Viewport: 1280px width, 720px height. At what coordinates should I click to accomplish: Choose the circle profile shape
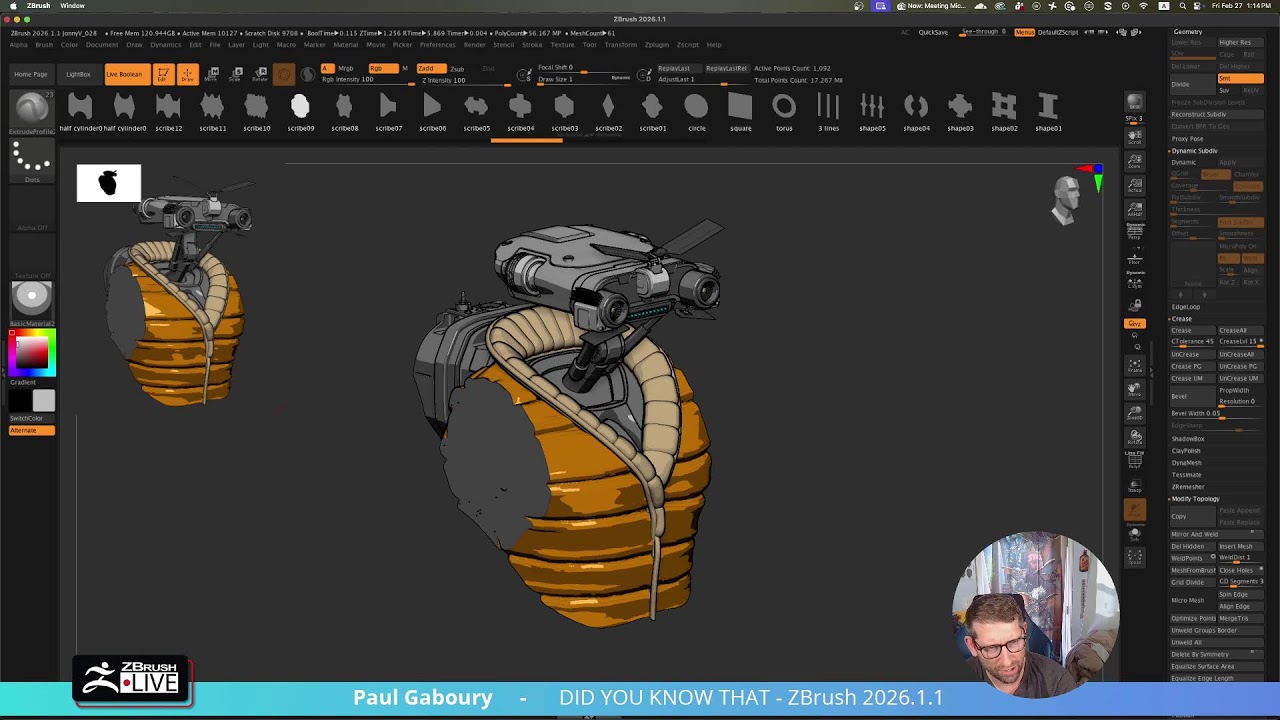tap(696, 111)
